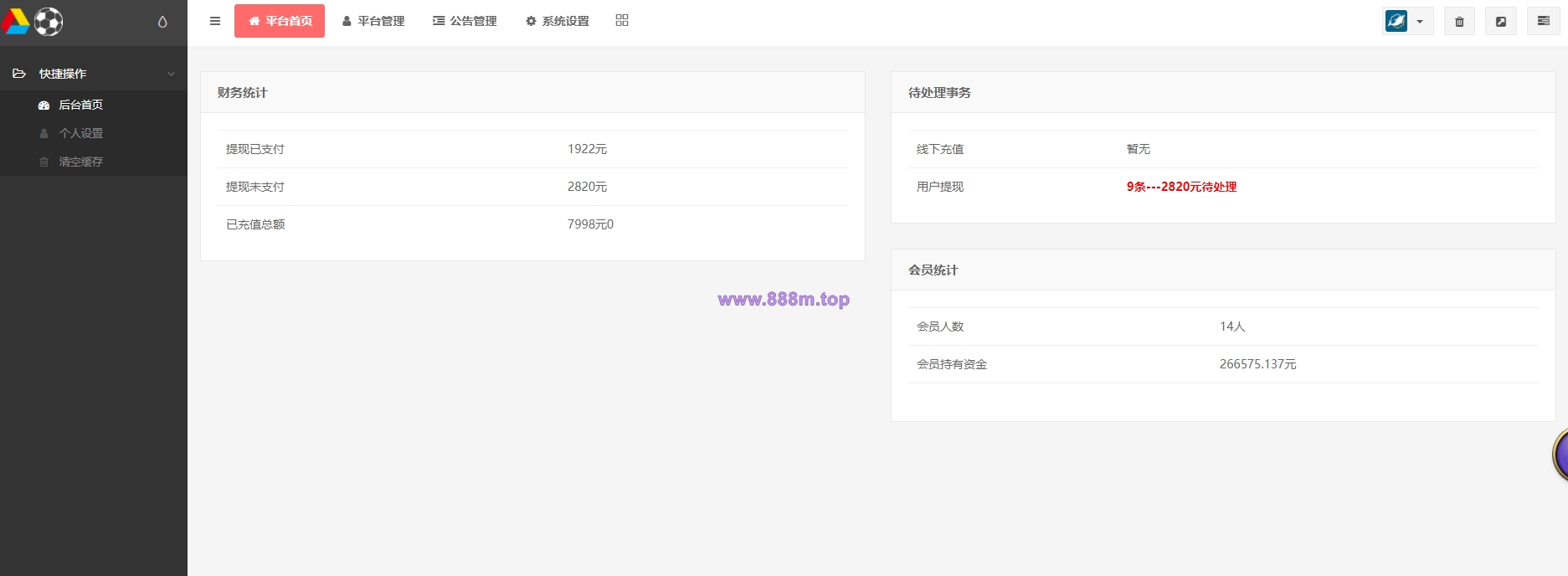Click the water drop theme icon
The image size is (1568, 576).
tap(162, 22)
